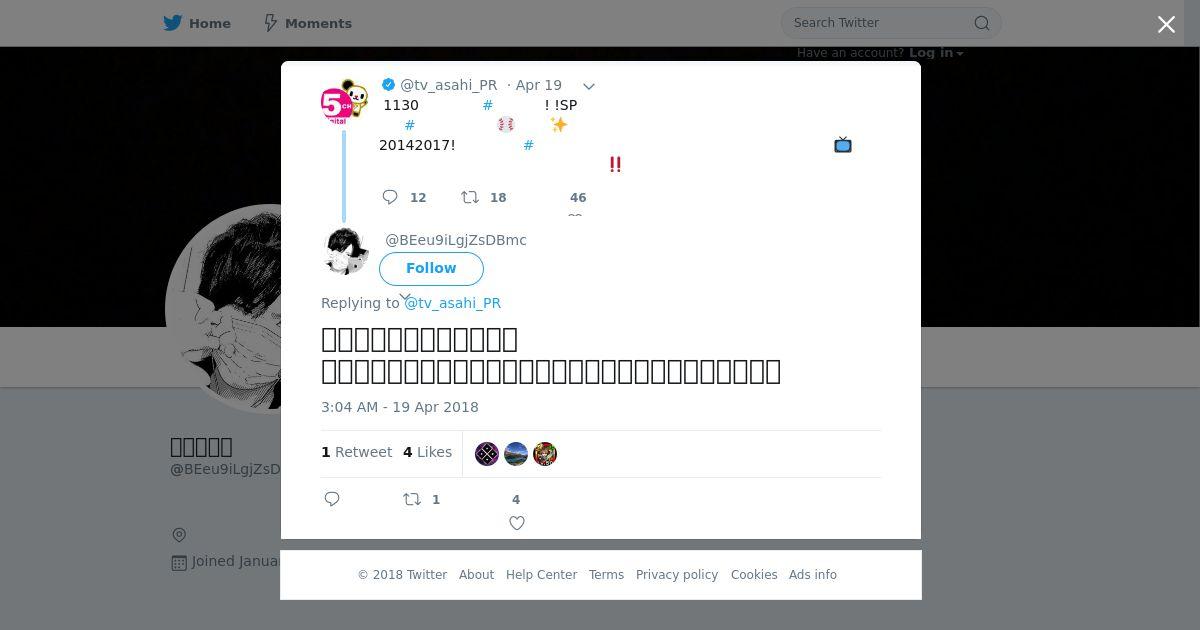Expand the tweet options chevron next to Apr 19

click(589, 86)
